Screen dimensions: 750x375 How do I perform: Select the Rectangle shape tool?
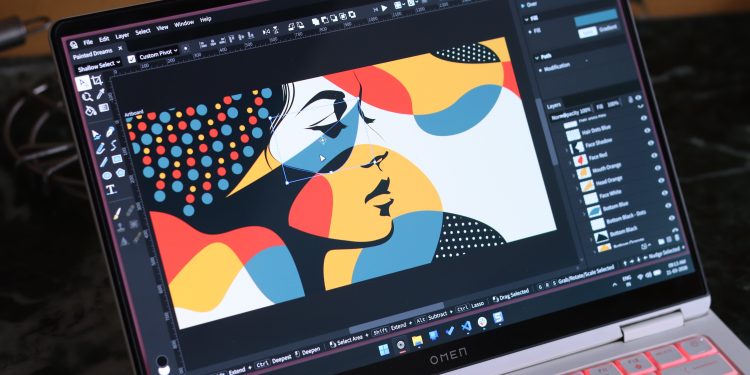click(117, 159)
